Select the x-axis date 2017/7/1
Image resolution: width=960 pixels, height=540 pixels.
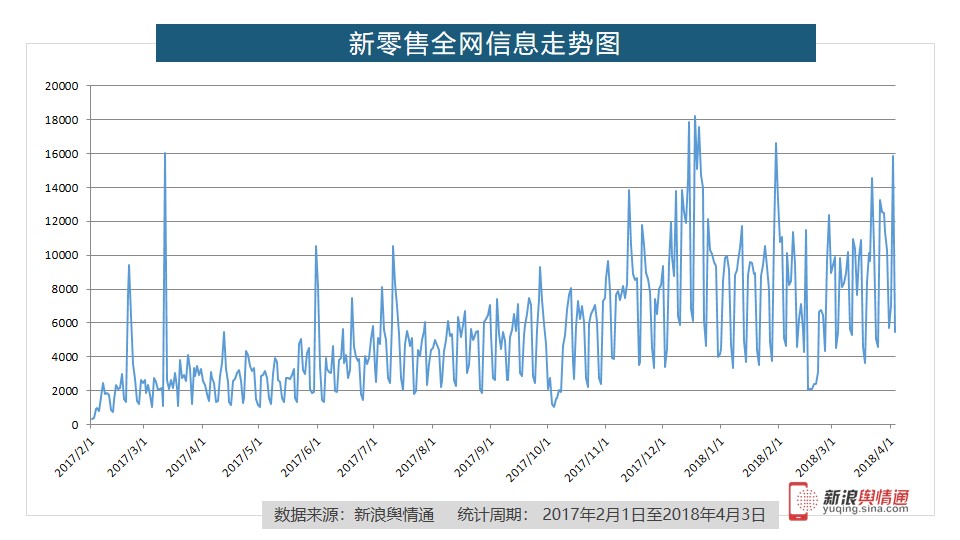356,457
